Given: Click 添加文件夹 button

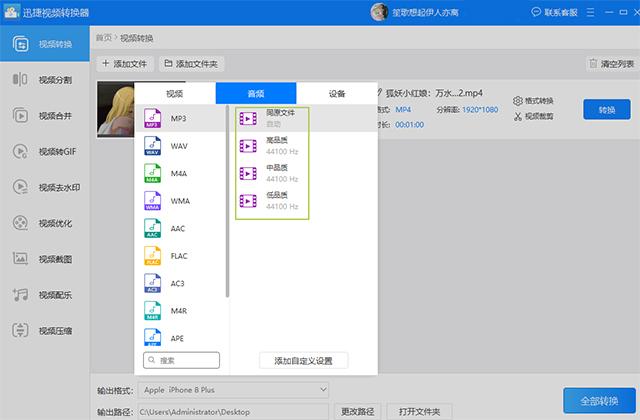Looking at the screenshot, I should 191,64.
